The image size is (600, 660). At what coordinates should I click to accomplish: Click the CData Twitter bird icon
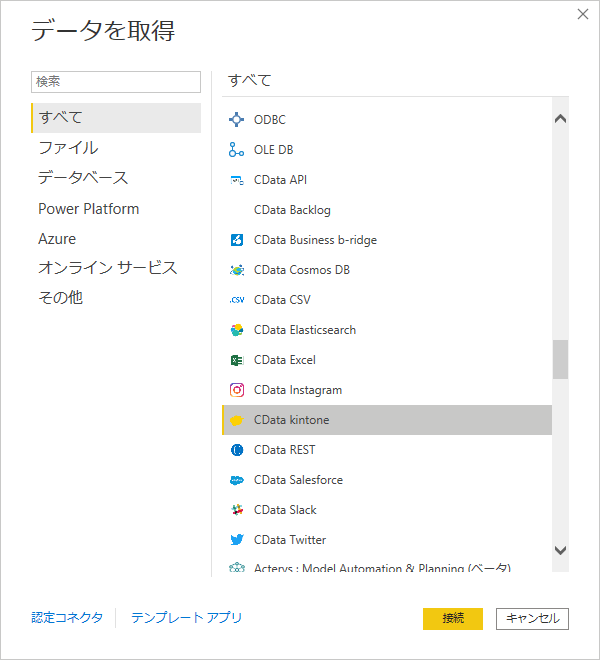pyautogui.click(x=237, y=540)
